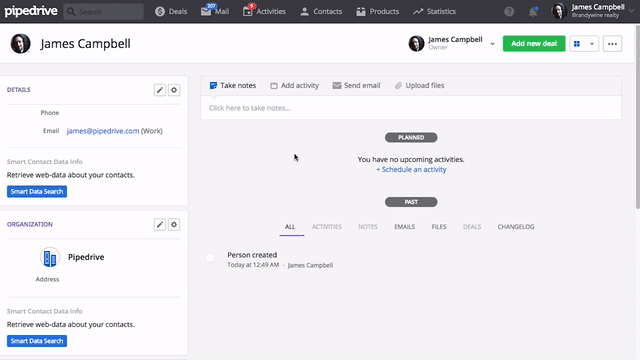Click the James Campbell link under Person created

pos(310,265)
